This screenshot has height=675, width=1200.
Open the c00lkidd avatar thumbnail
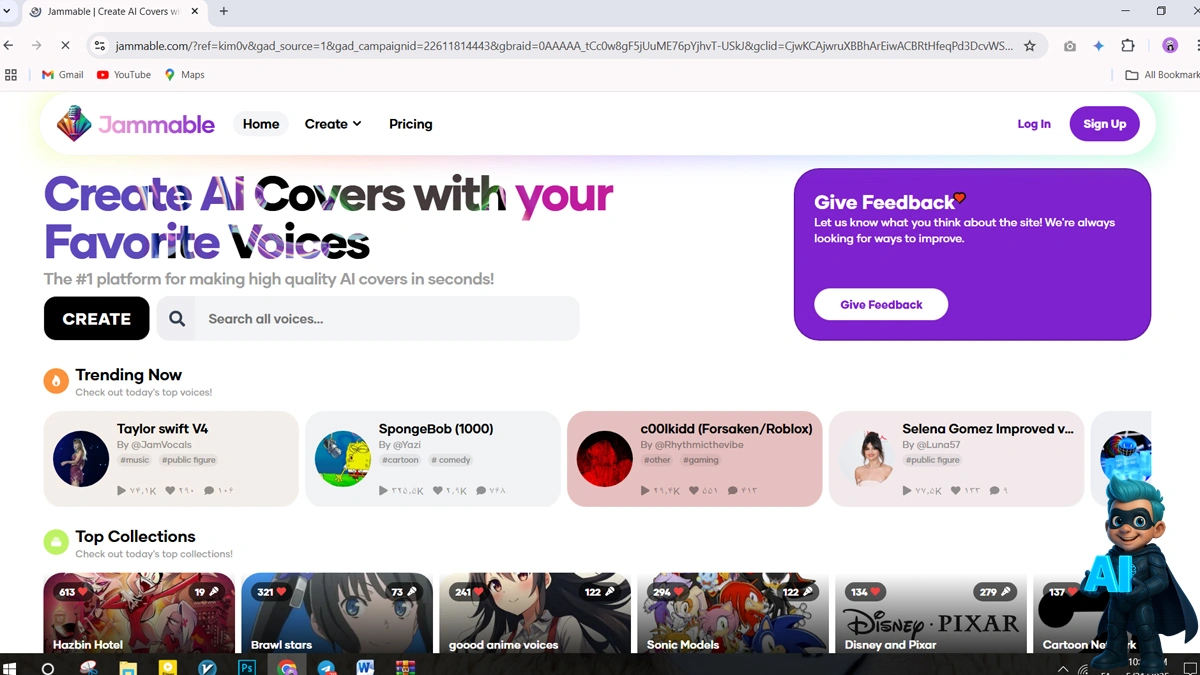(x=605, y=459)
